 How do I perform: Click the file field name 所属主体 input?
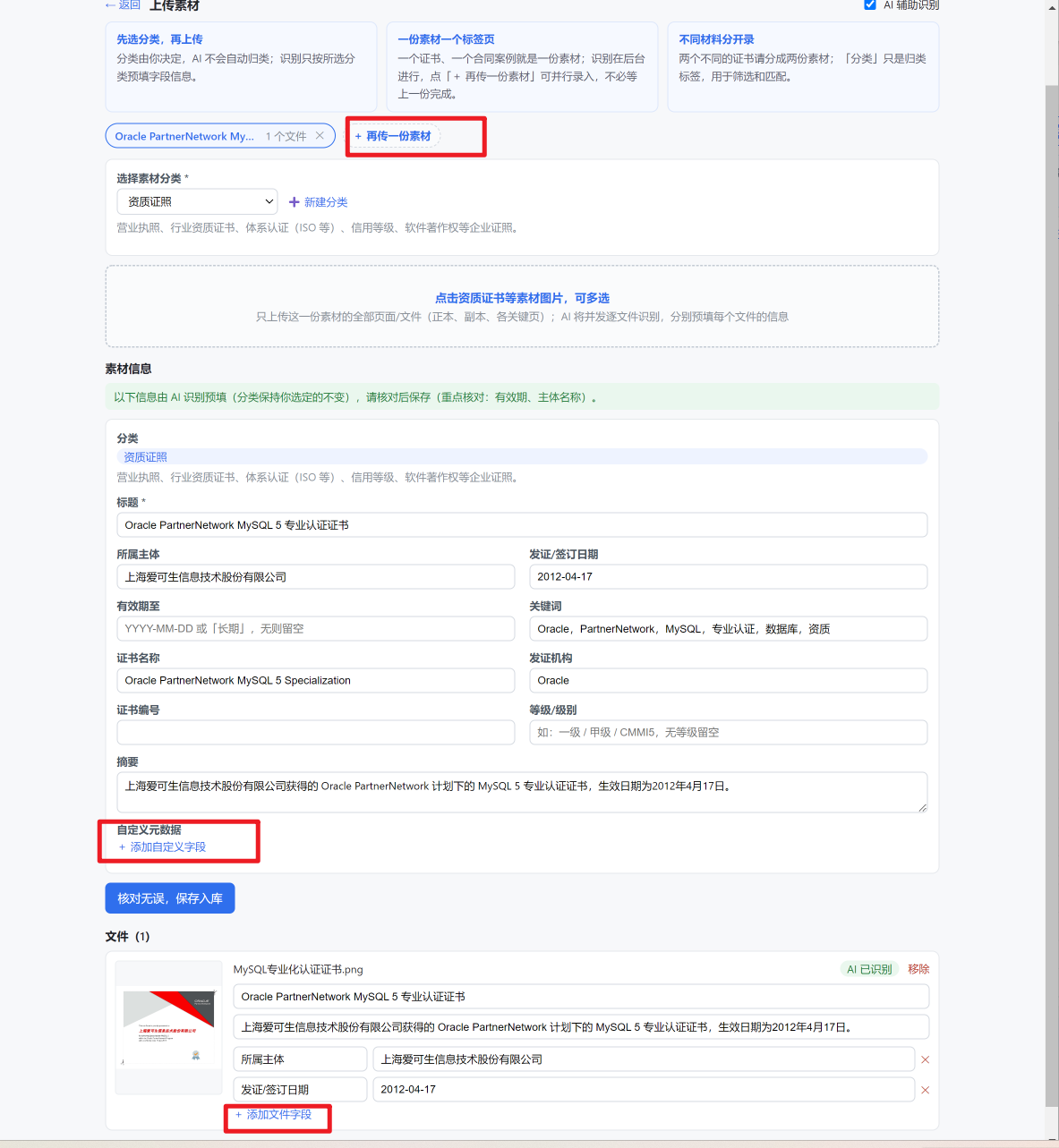[x=300, y=1059]
